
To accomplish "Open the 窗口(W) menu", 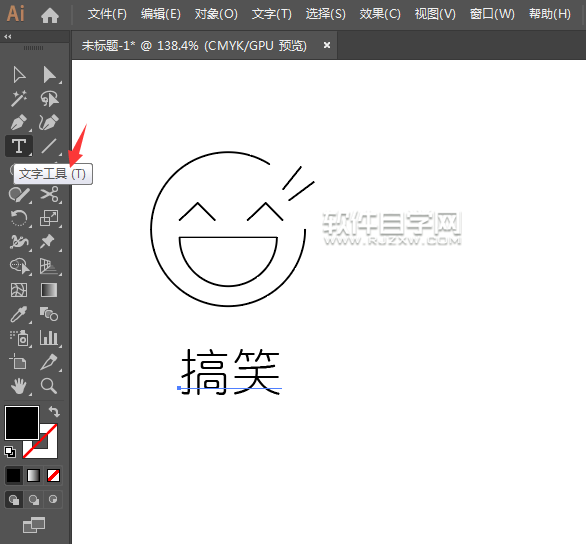I will pos(492,14).
